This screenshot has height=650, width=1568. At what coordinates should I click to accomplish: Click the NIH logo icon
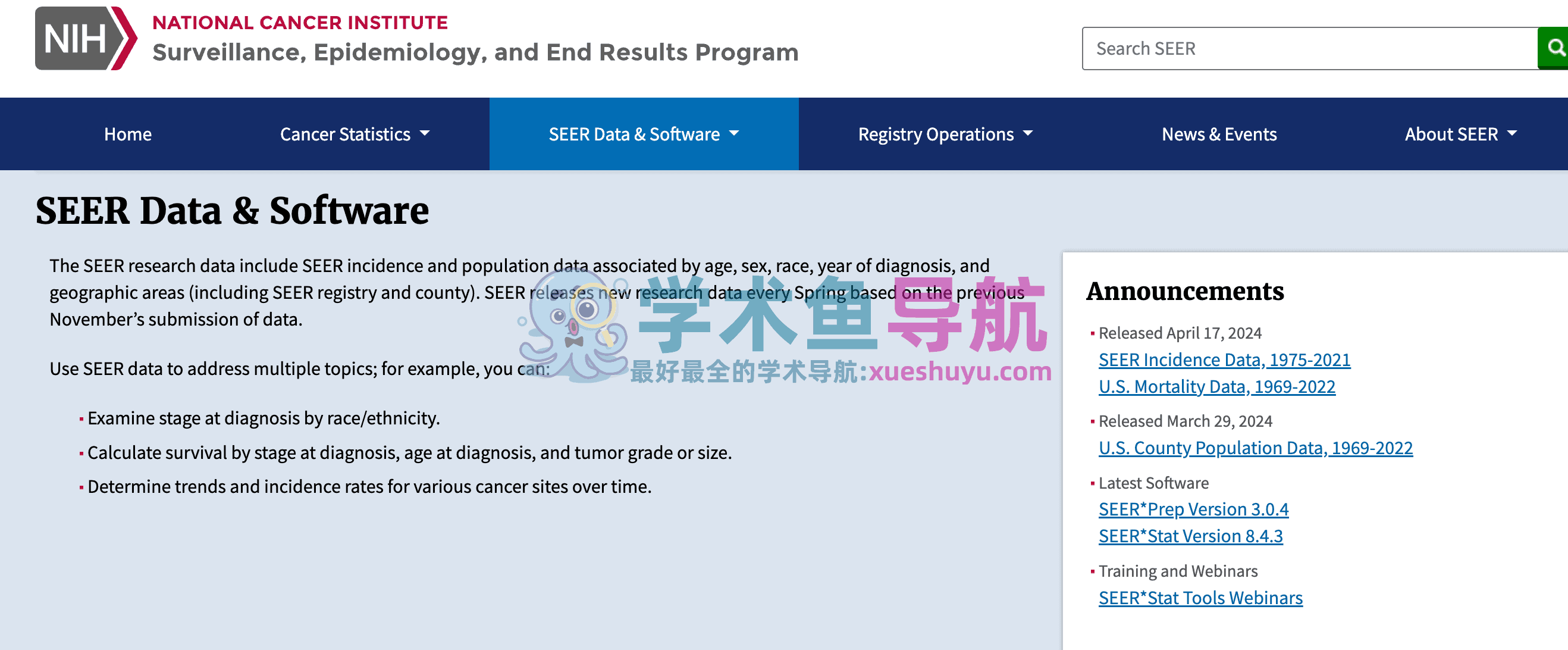pyautogui.click(x=85, y=39)
